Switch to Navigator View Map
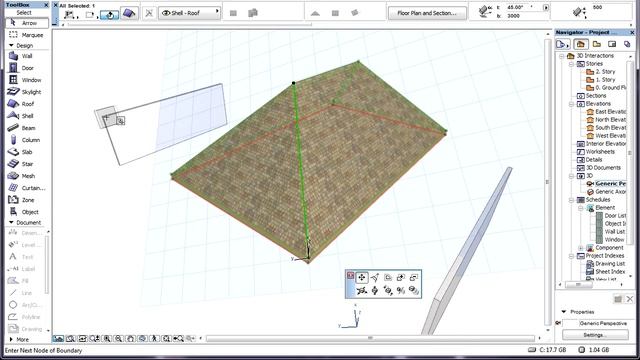The height and width of the screenshot is (360, 640). point(597,44)
